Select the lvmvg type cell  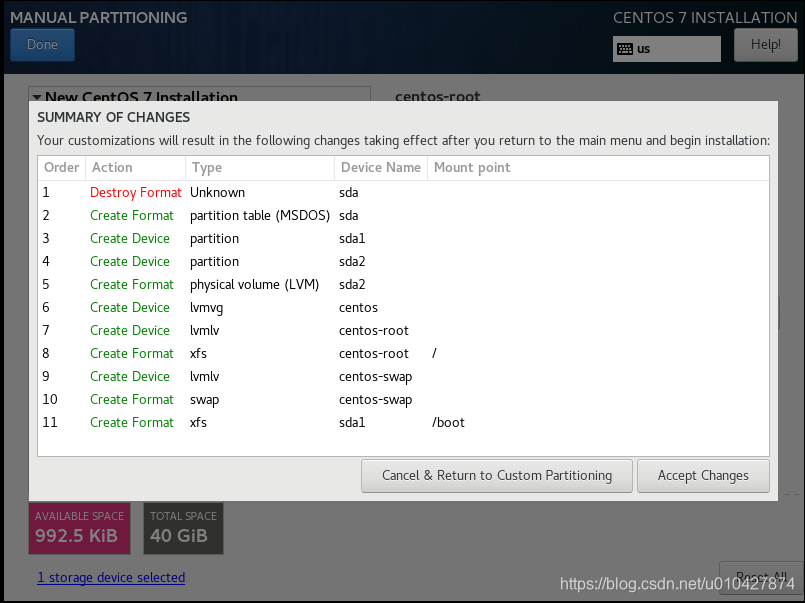pyautogui.click(x=206, y=308)
